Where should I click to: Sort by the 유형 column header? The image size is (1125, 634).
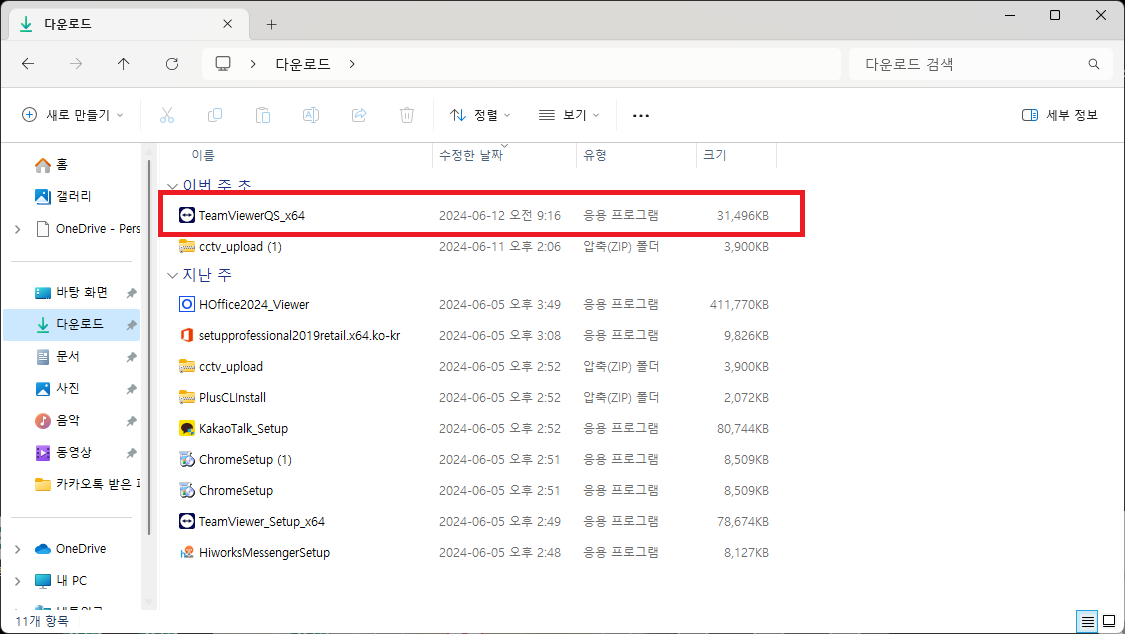595,155
